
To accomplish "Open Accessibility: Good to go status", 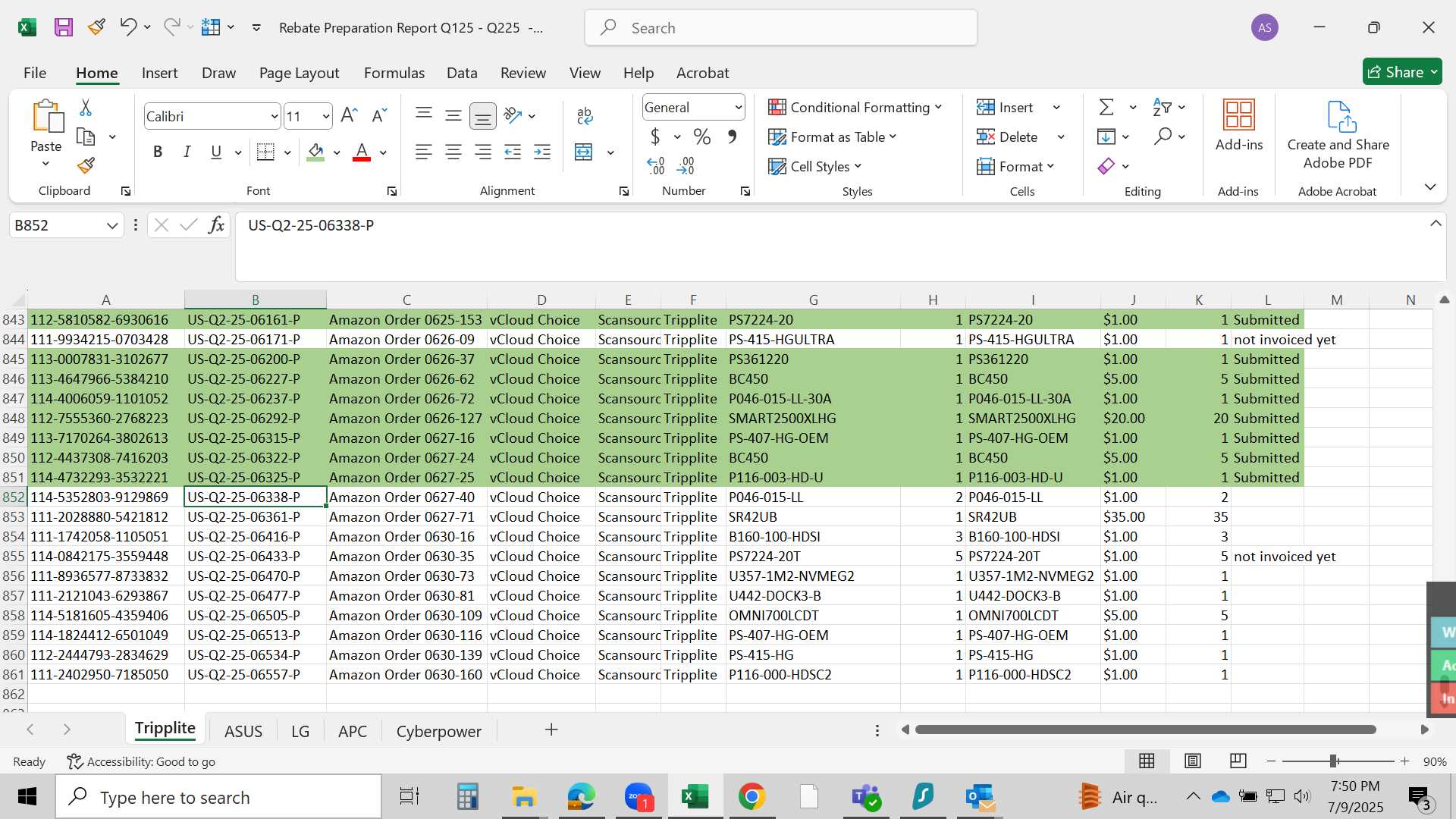I will click(x=141, y=761).
